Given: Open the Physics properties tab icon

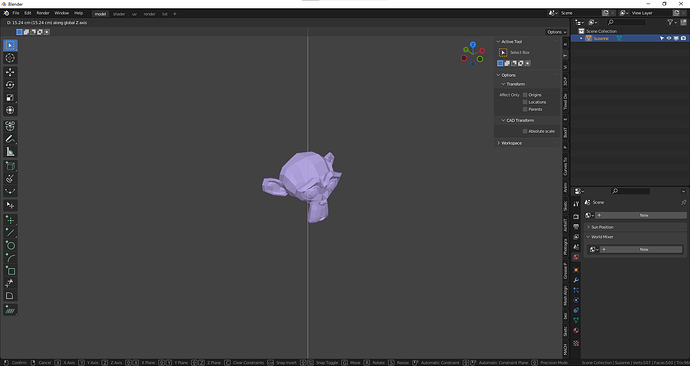Looking at the screenshot, I should pyautogui.click(x=576, y=300).
